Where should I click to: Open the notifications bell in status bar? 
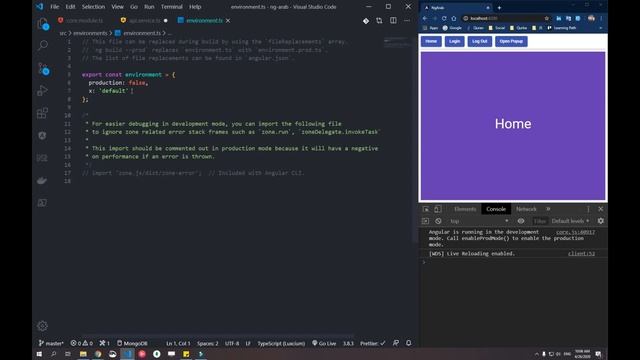[x=409, y=343]
